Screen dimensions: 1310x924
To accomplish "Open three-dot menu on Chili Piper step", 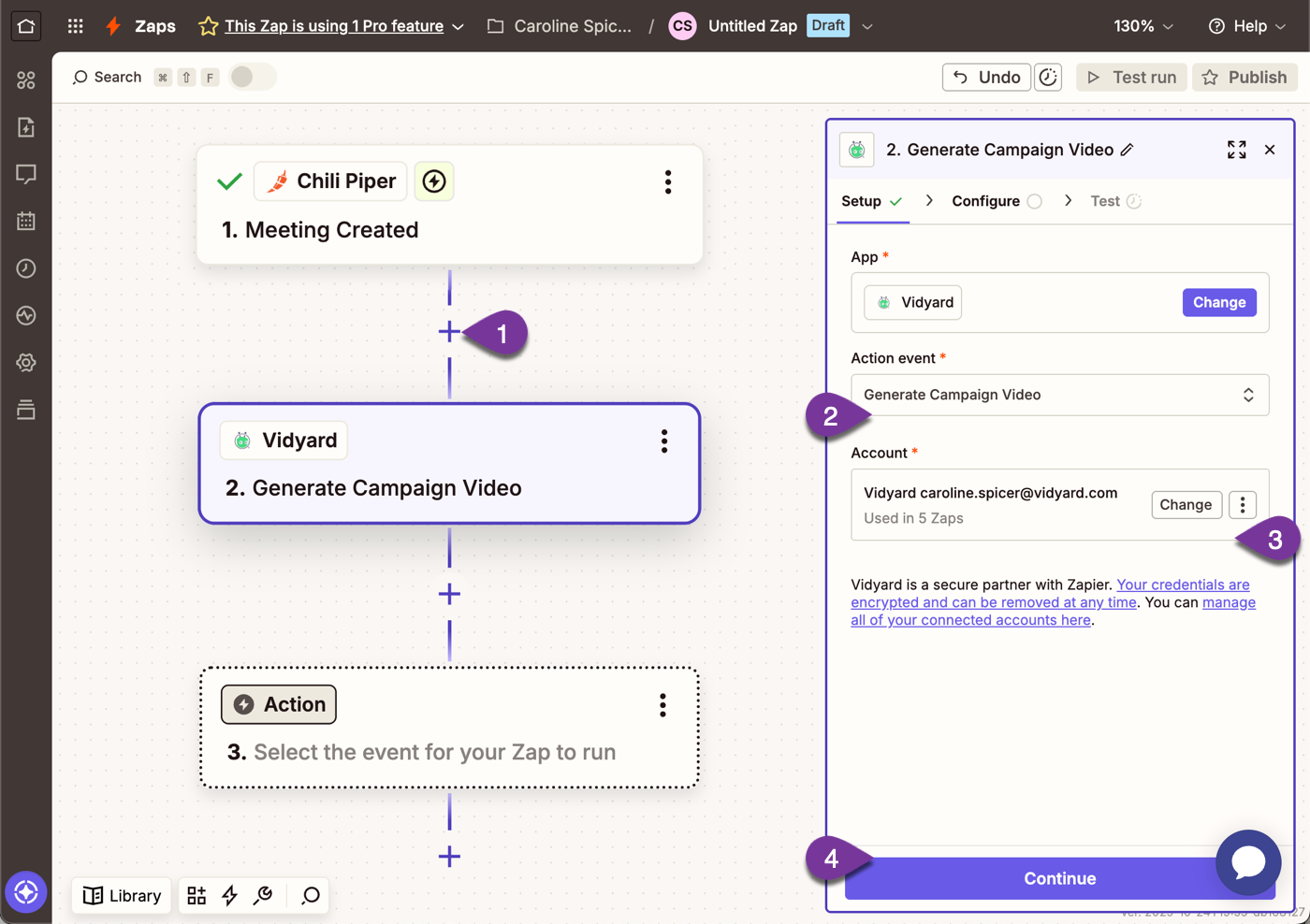I will click(x=667, y=181).
